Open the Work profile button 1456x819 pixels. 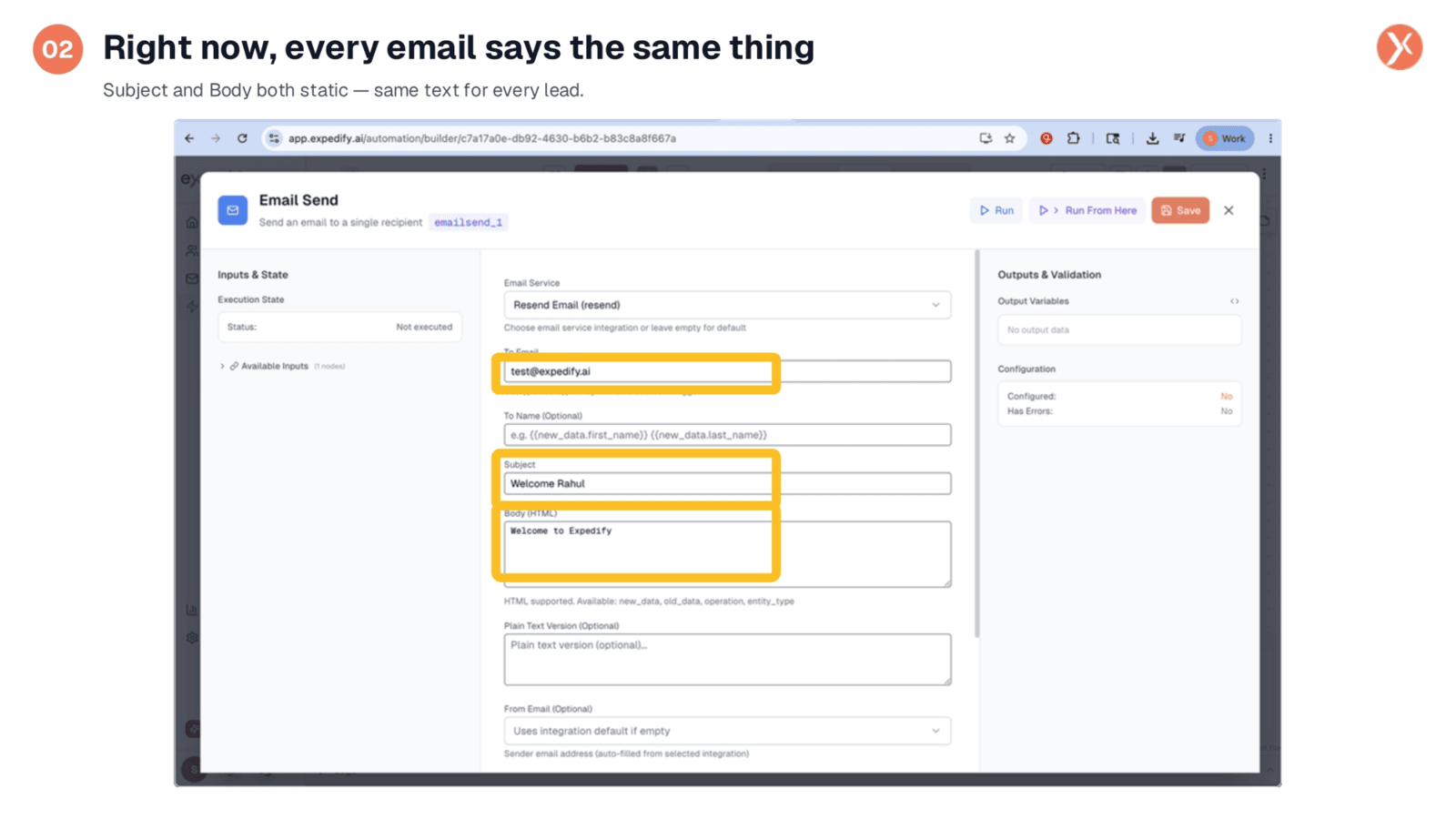coord(1225,138)
